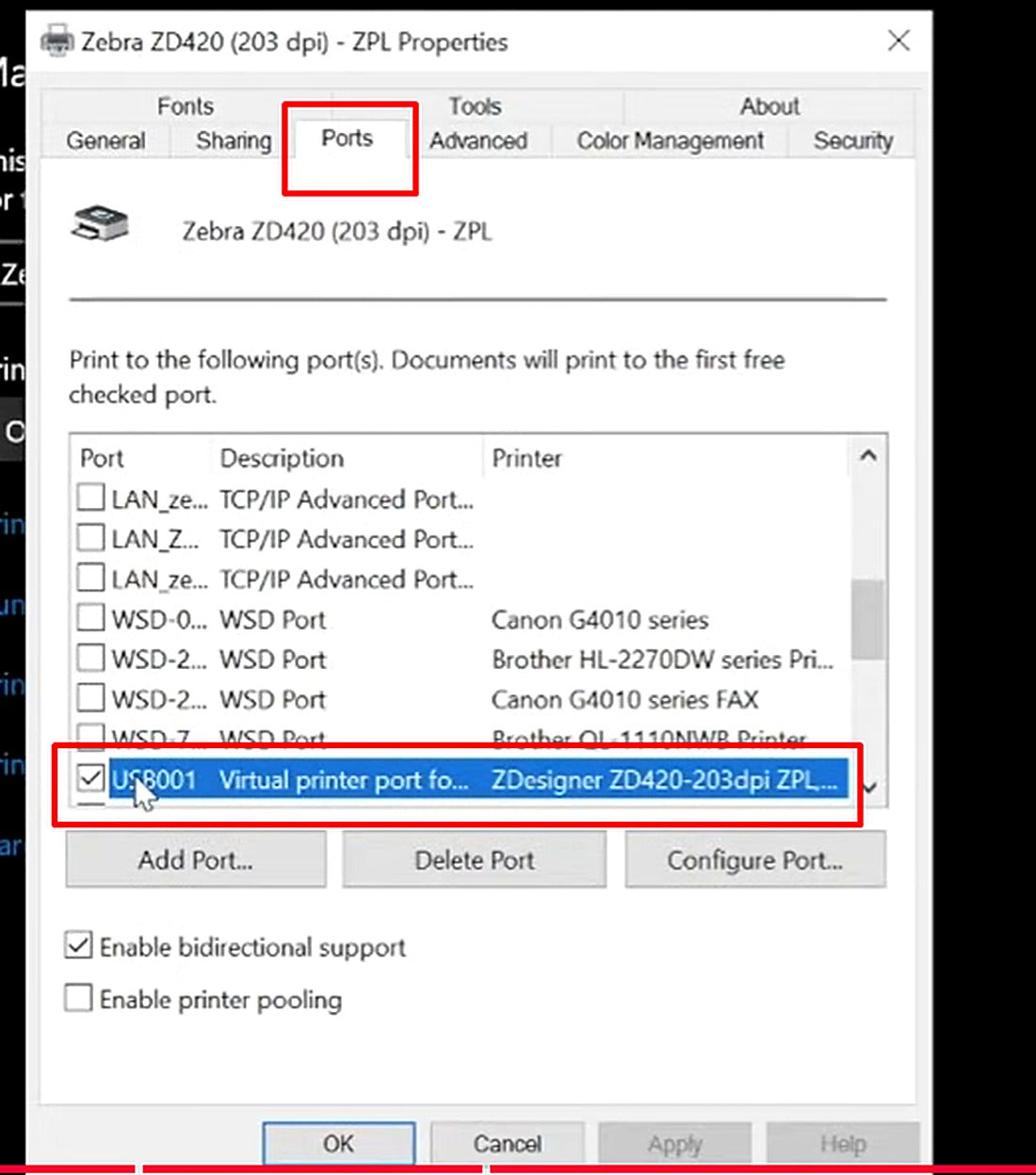Select the Ports tab
This screenshot has height=1175, width=1036.
(347, 139)
